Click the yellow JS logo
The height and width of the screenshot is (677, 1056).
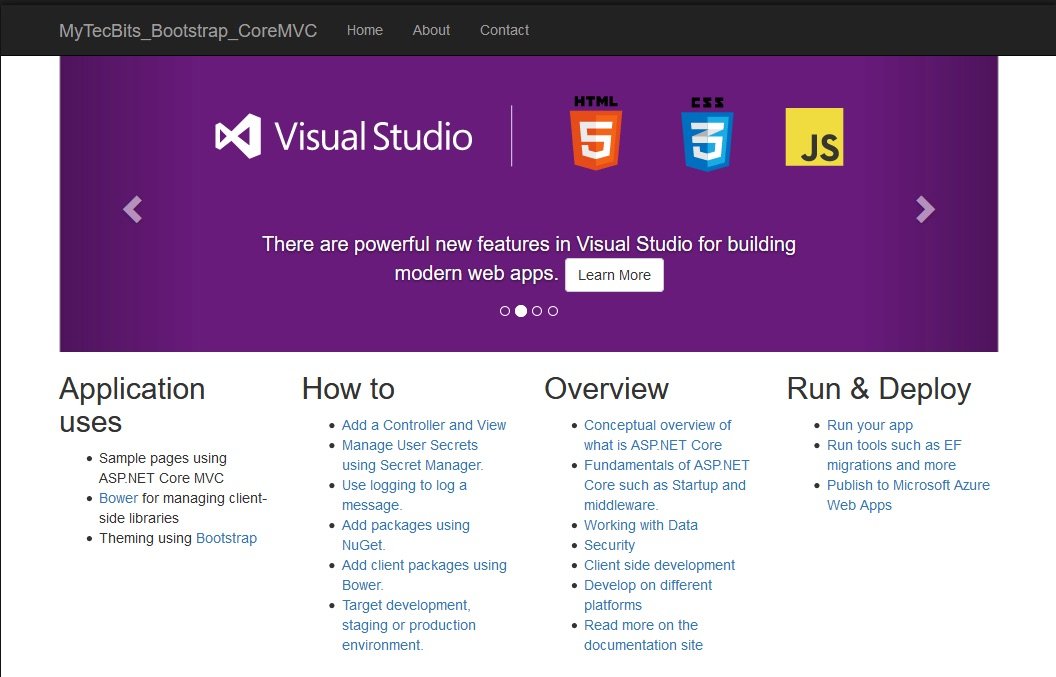pos(814,137)
